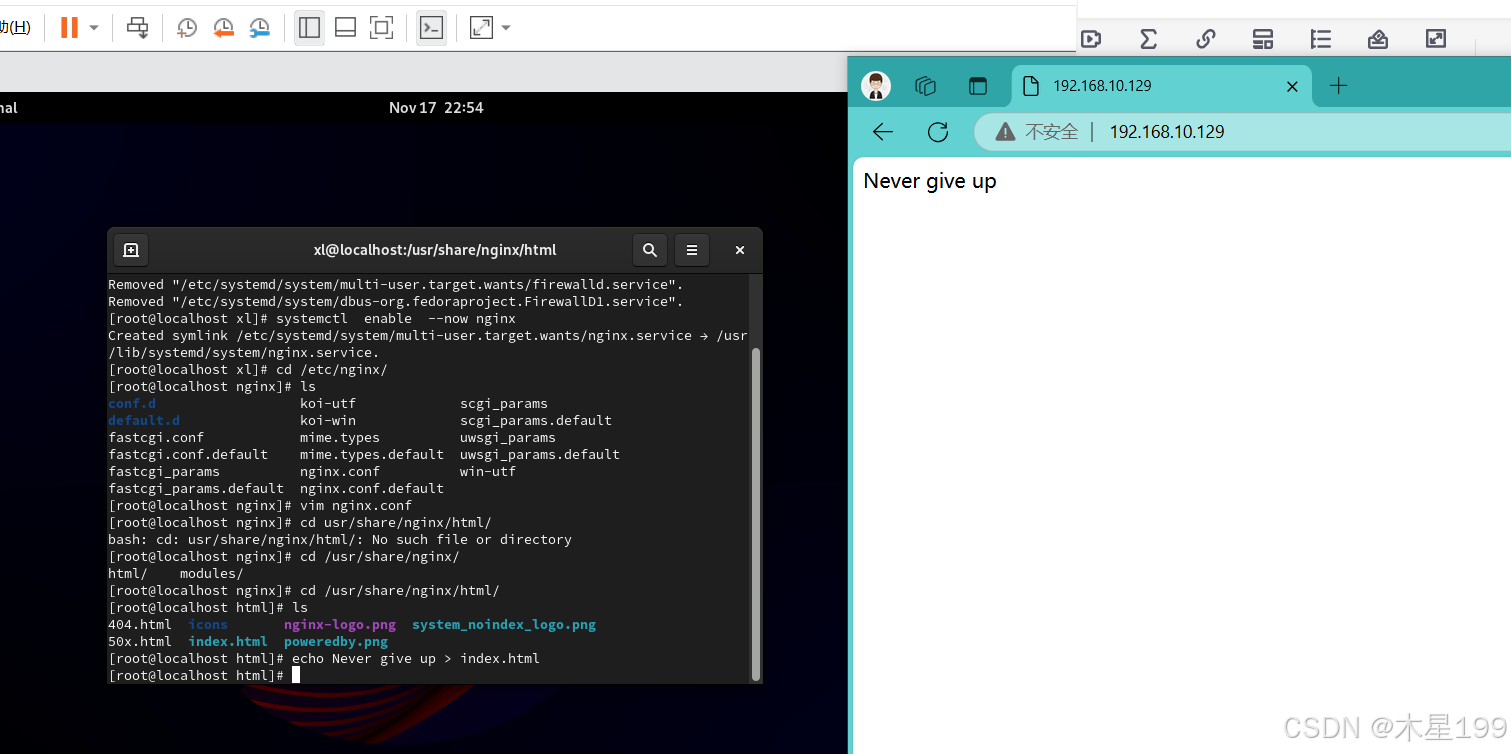Reload the browser page

[937, 132]
